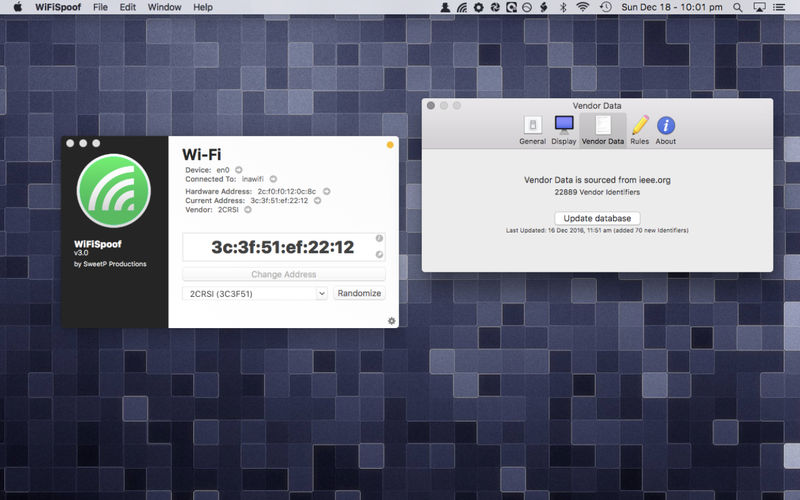Screen dimensions: 800x500
Task: Open the General preferences pane
Action: click(532, 129)
